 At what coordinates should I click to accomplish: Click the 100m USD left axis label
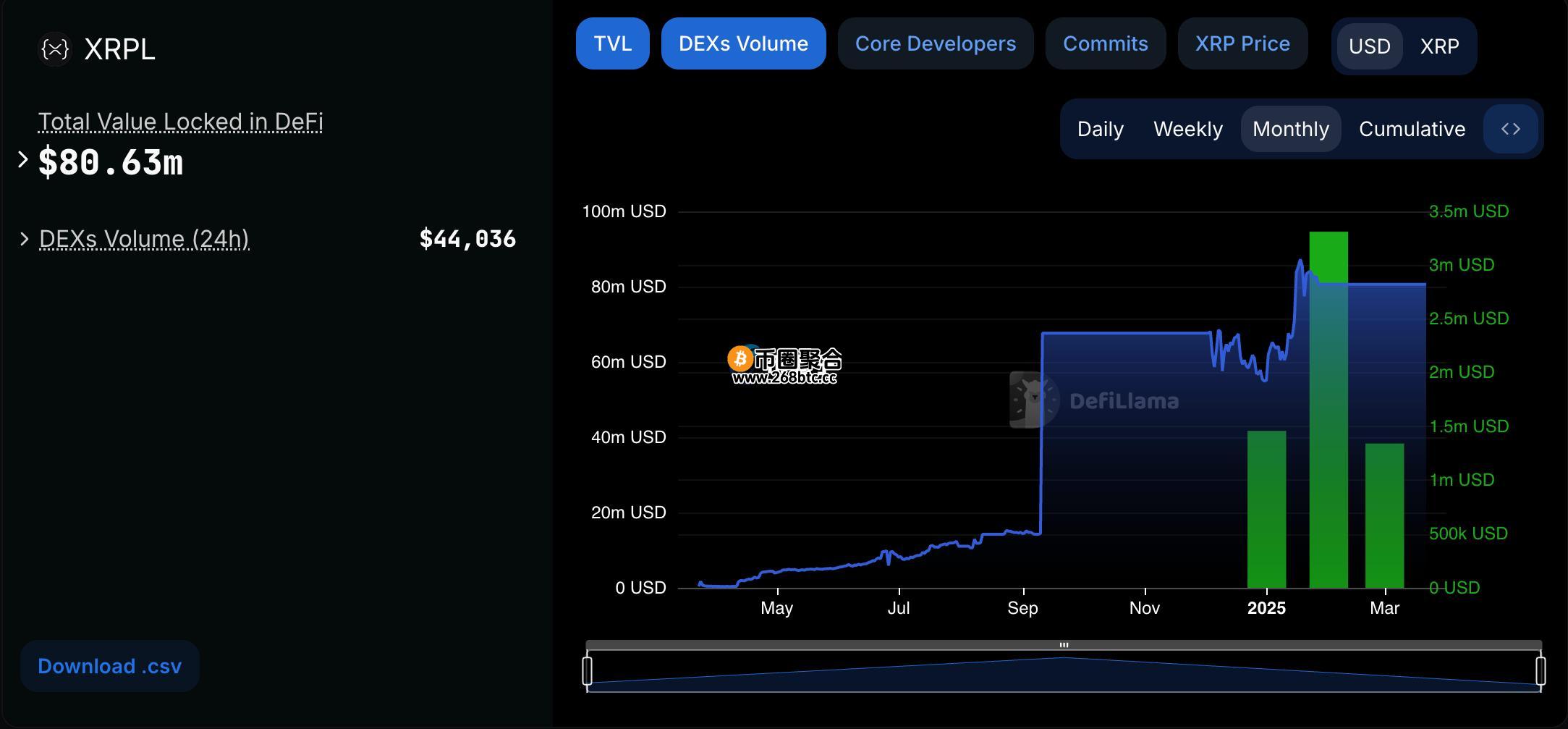coord(624,211)
